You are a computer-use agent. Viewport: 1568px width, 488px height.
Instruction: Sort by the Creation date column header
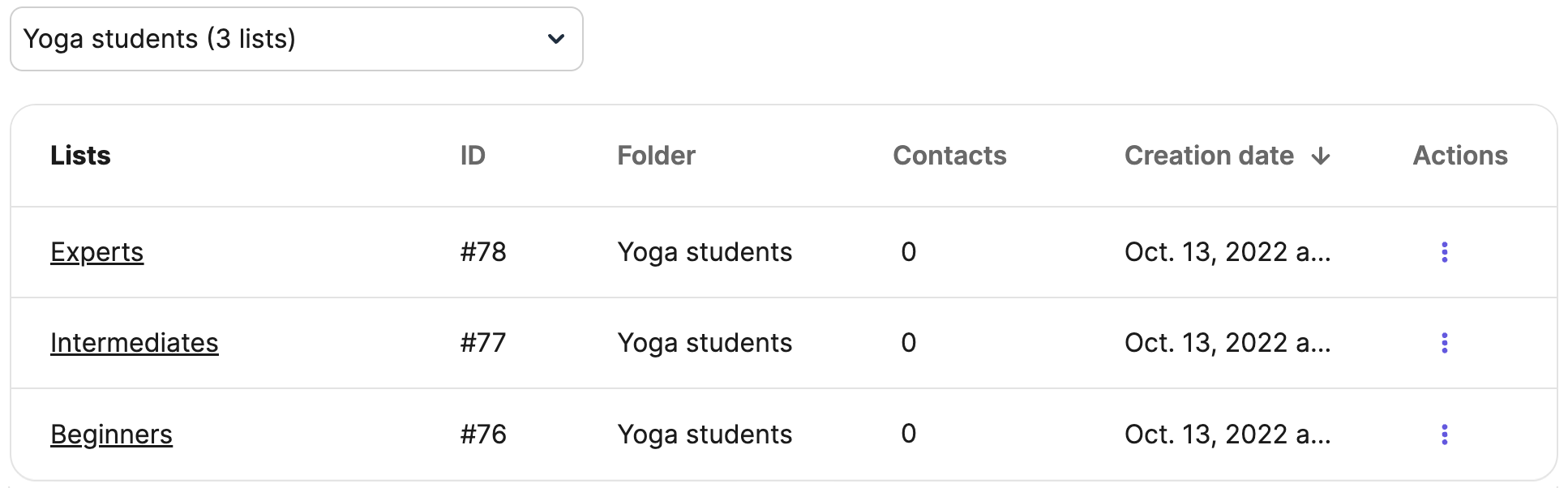click(x=1209, y=156)
